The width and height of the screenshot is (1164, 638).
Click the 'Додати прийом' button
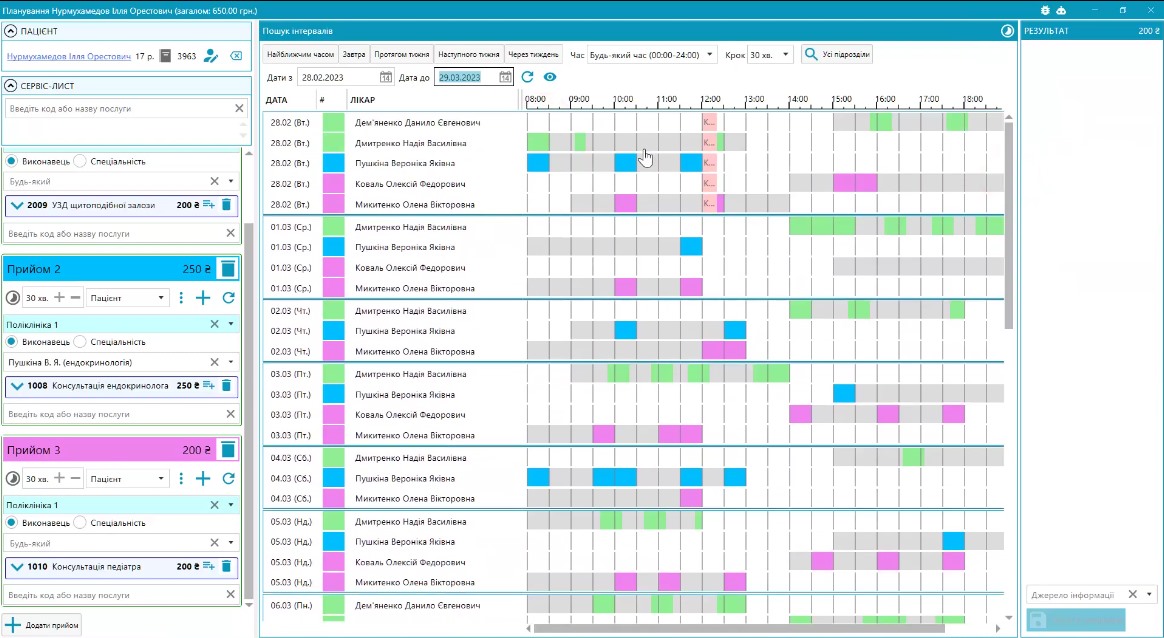coord(42,625)
